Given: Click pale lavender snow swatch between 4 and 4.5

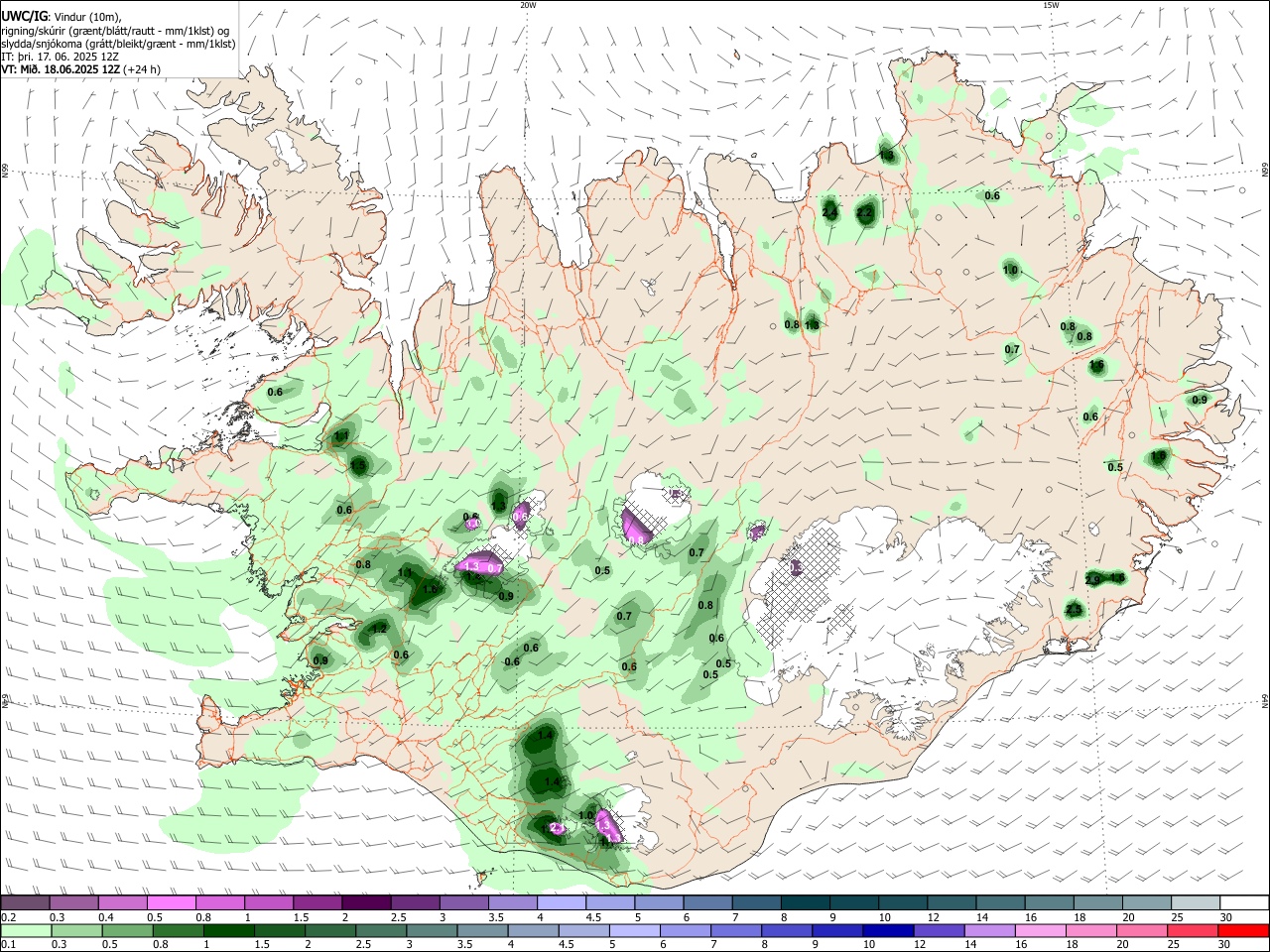Looking at the screenshot, I should pyautogui.click(x=562, y=902).
